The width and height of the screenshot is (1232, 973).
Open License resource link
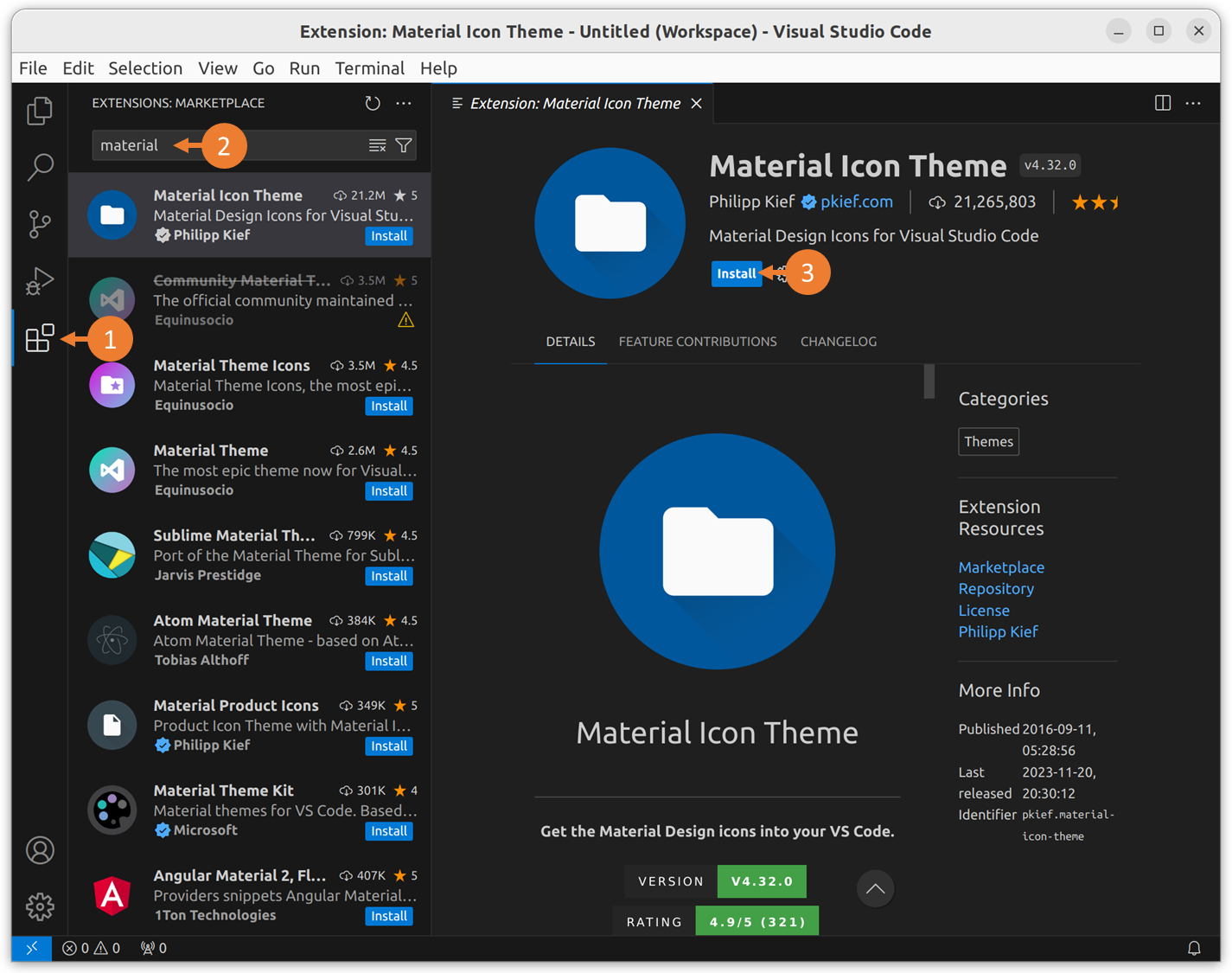pos(984,611)
